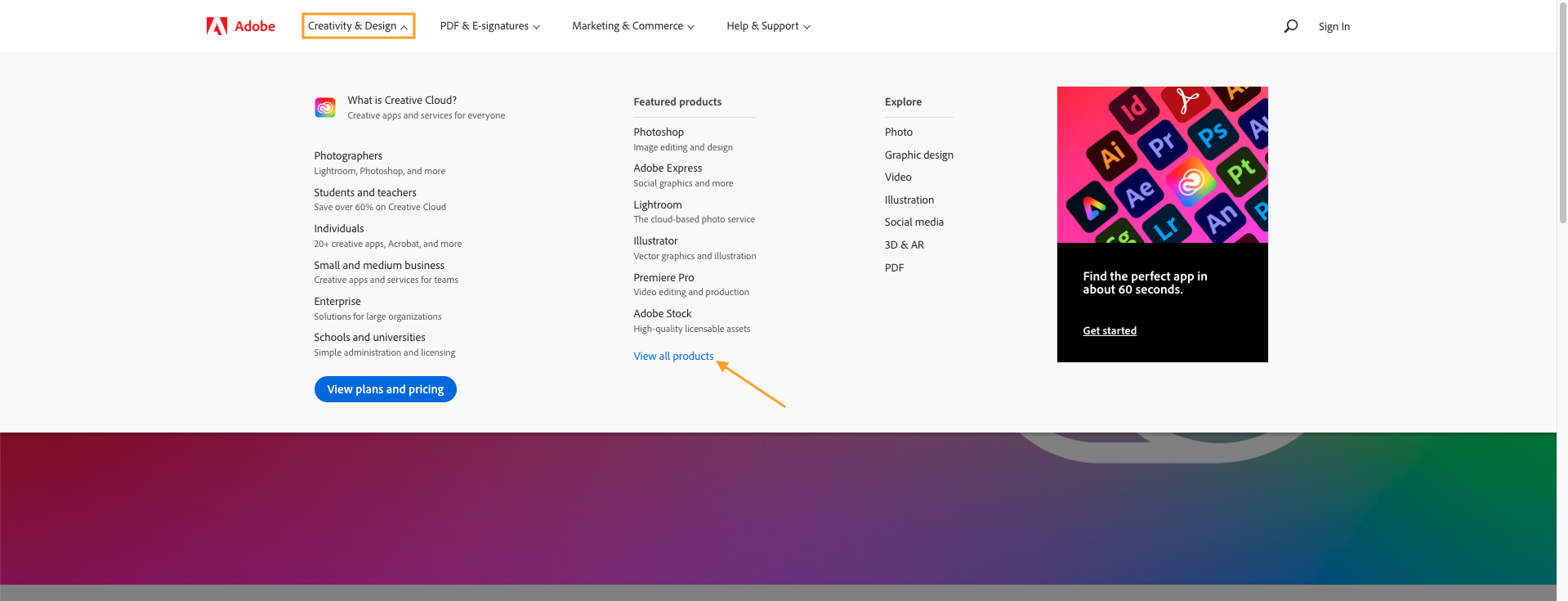Click the Get started link
Viewport: 1568px width, 601px height.
[1110, 330]
